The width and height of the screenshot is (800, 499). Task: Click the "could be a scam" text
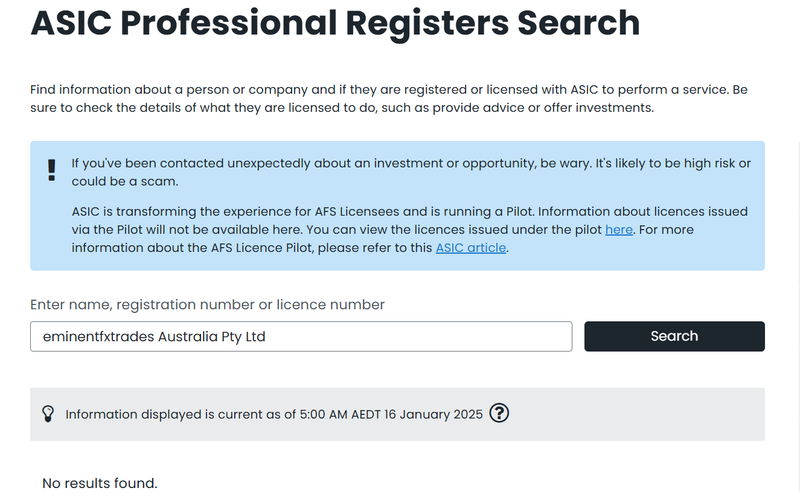click(124, 182)
